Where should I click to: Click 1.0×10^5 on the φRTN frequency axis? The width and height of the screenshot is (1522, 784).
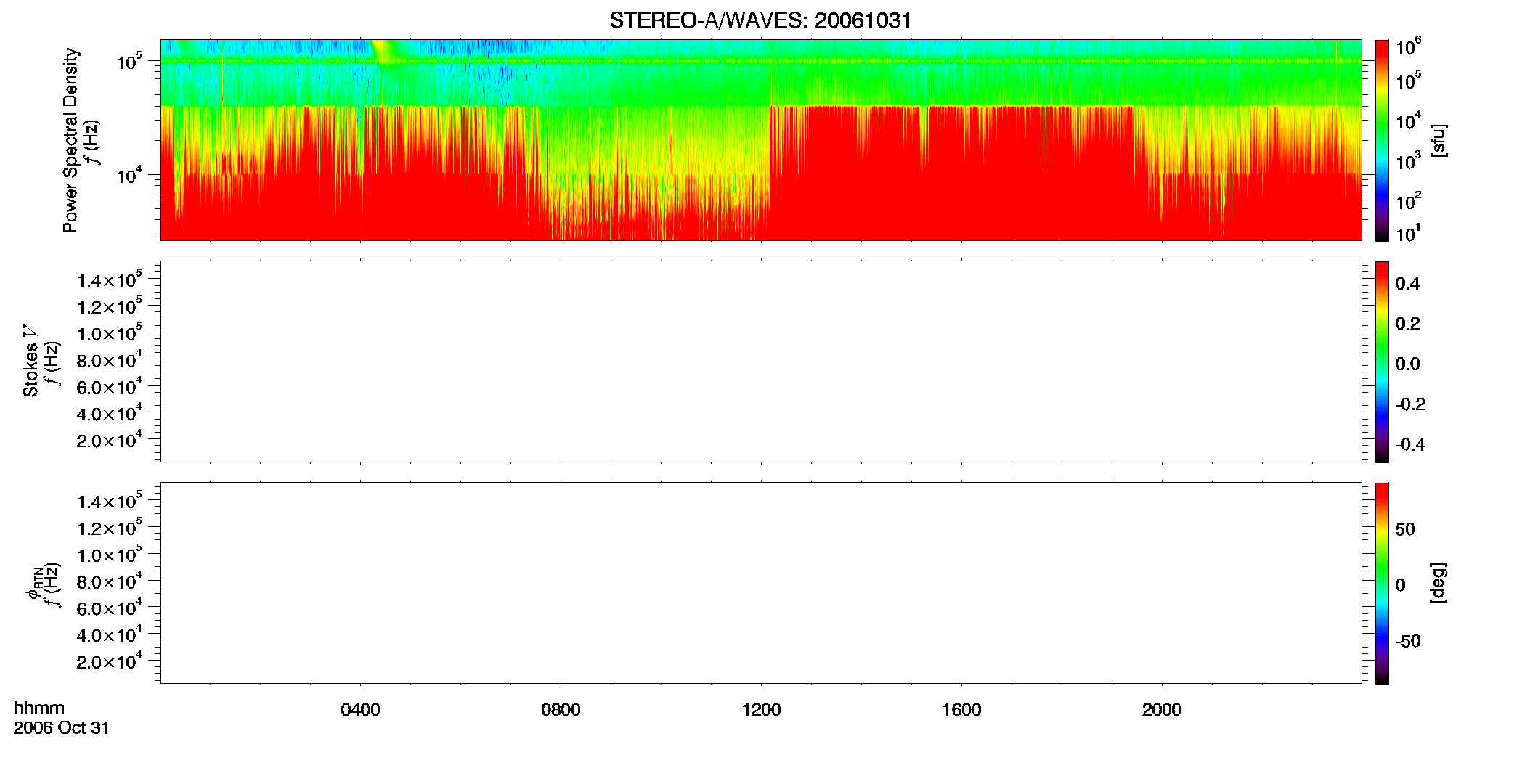click(x=110, y=554)
